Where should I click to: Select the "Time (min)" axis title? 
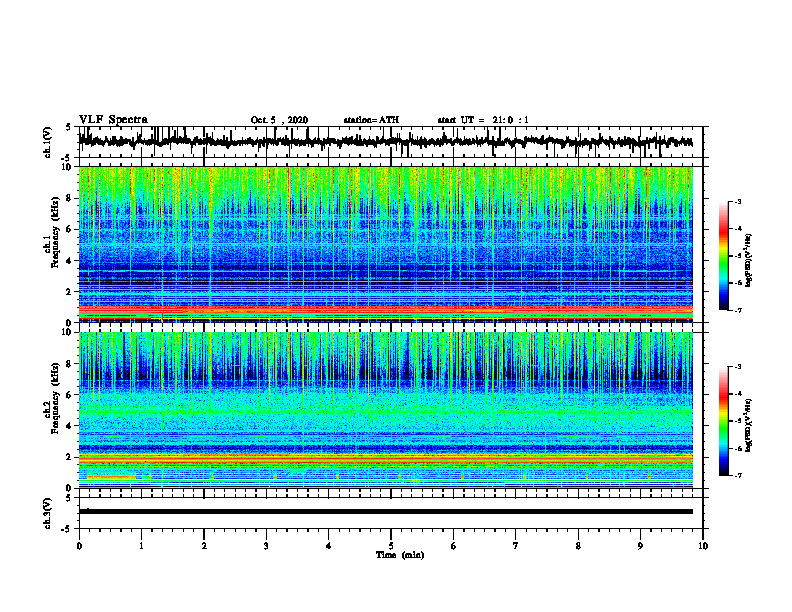(400, 555)
